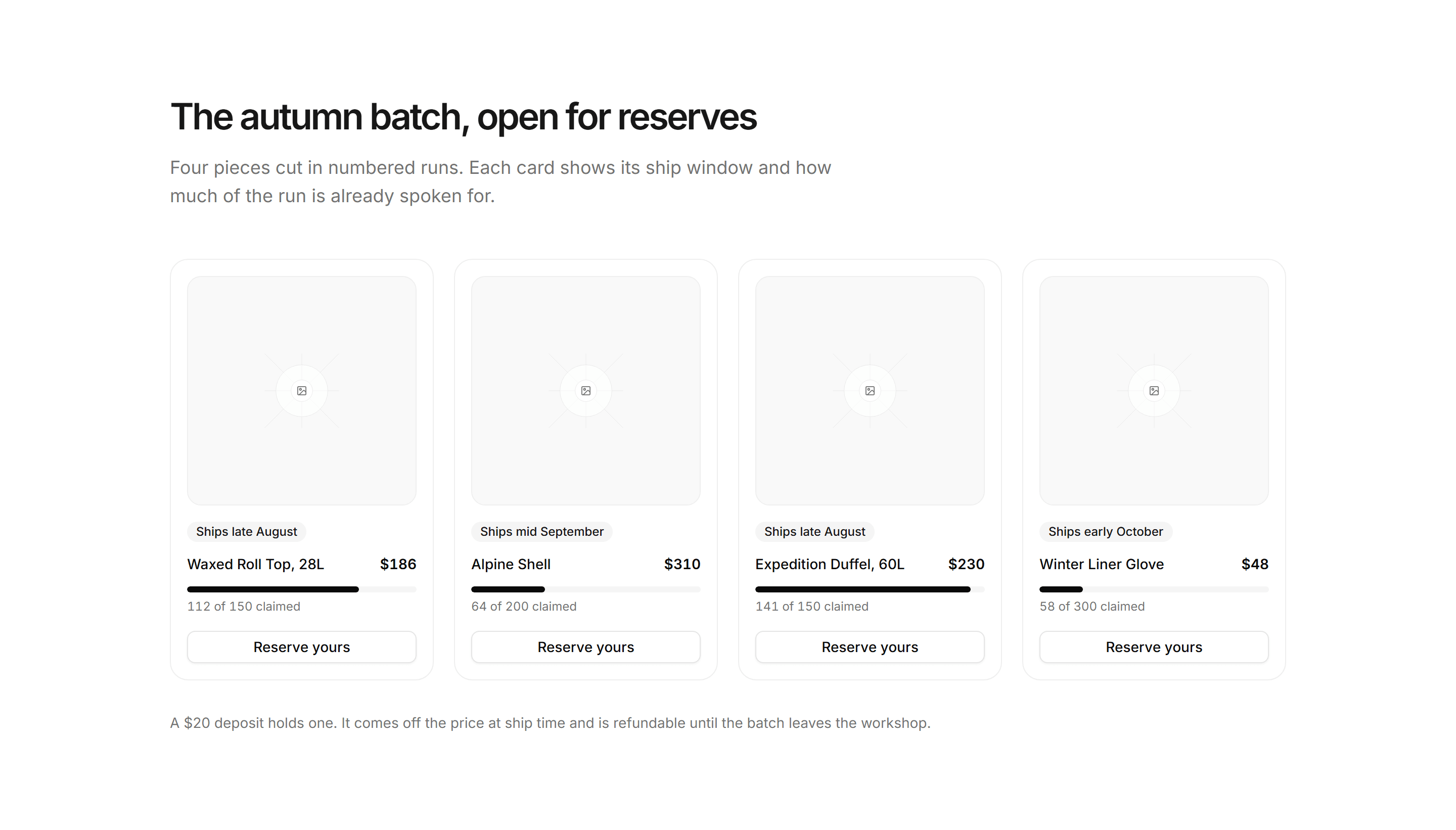Click the image placeholder icon on Winter Liner Glove card
The width and height of the screenshot is (1456, 830).
pyautogui.click(x=1154, y=391)
